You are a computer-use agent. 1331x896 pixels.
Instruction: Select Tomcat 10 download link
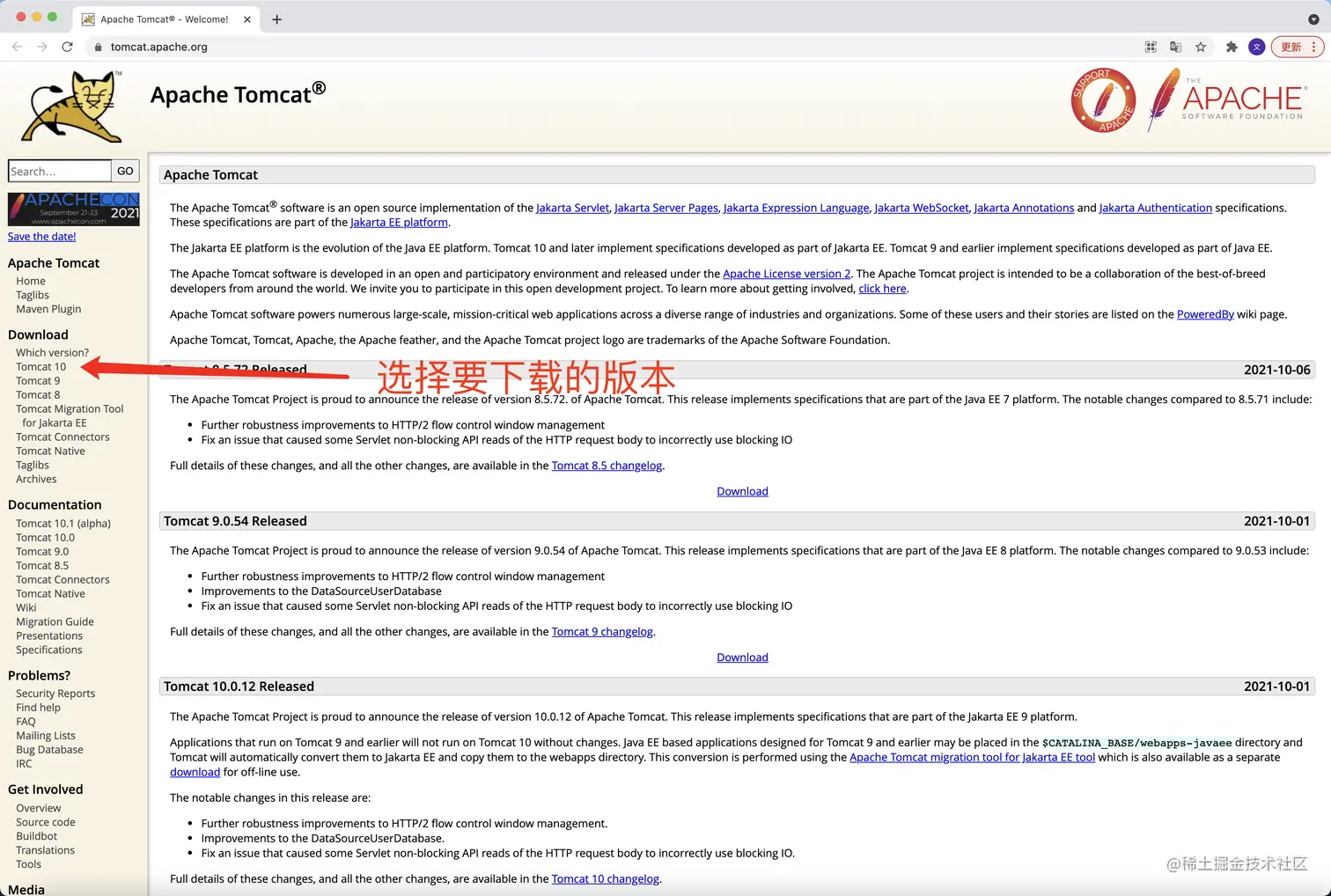(41, 367)
